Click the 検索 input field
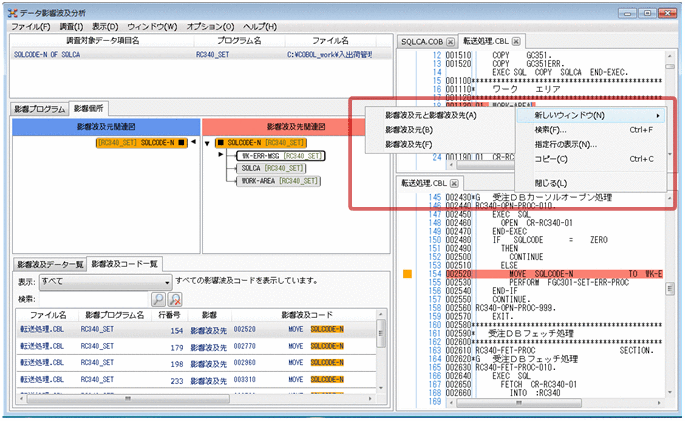 pyautogui.click(x=94, y=300)
